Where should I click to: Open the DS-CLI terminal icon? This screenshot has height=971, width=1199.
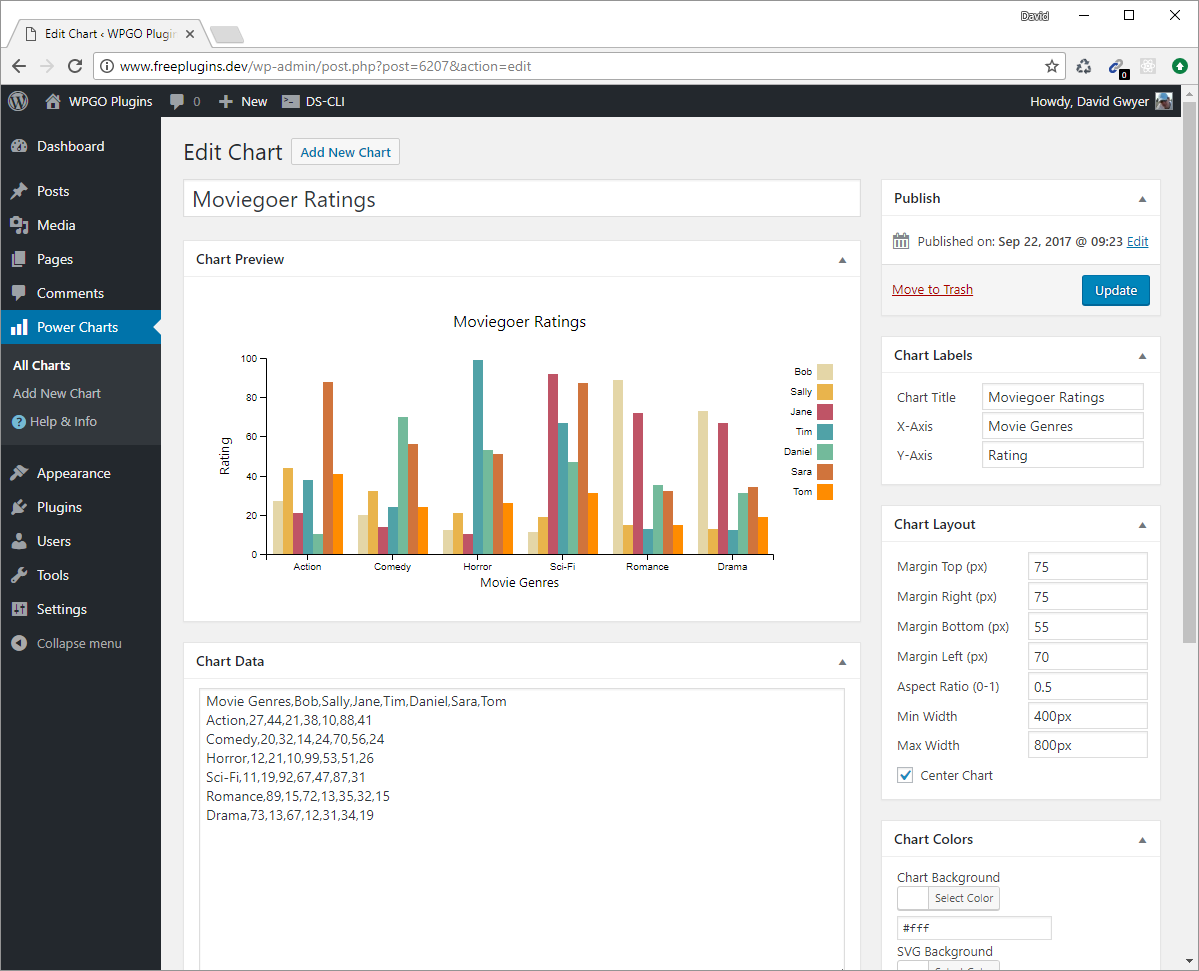290,101
